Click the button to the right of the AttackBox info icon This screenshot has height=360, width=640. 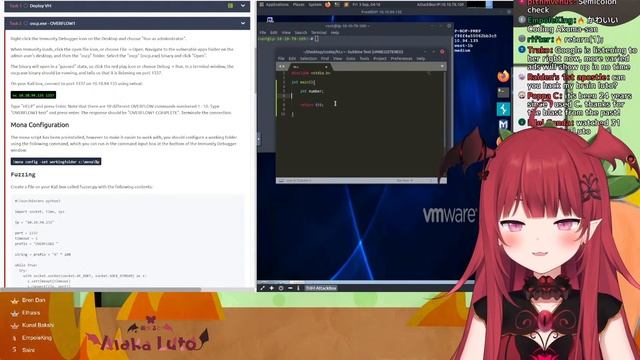321,288
